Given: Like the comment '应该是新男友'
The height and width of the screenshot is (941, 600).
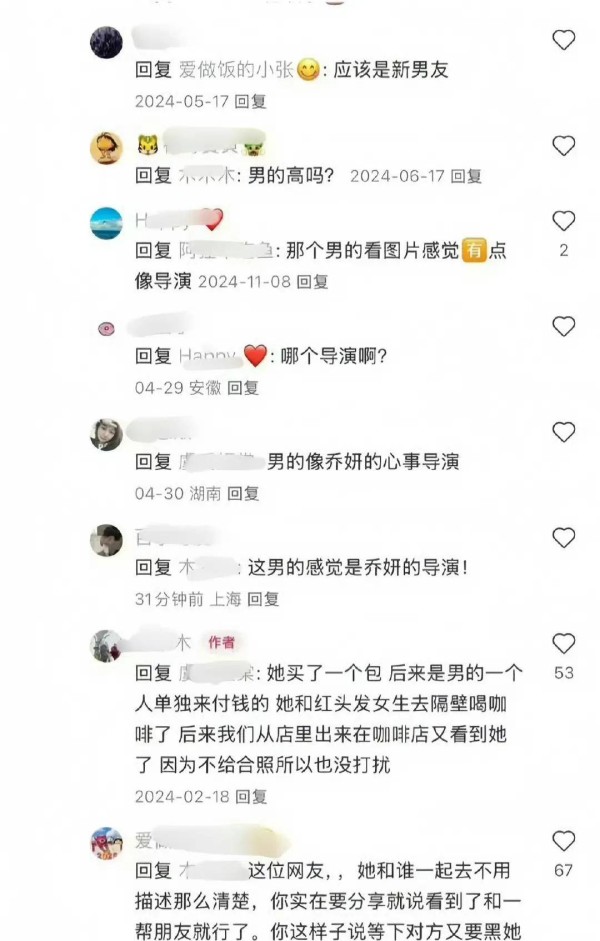Looking at the screenshot, I should 563,40.
